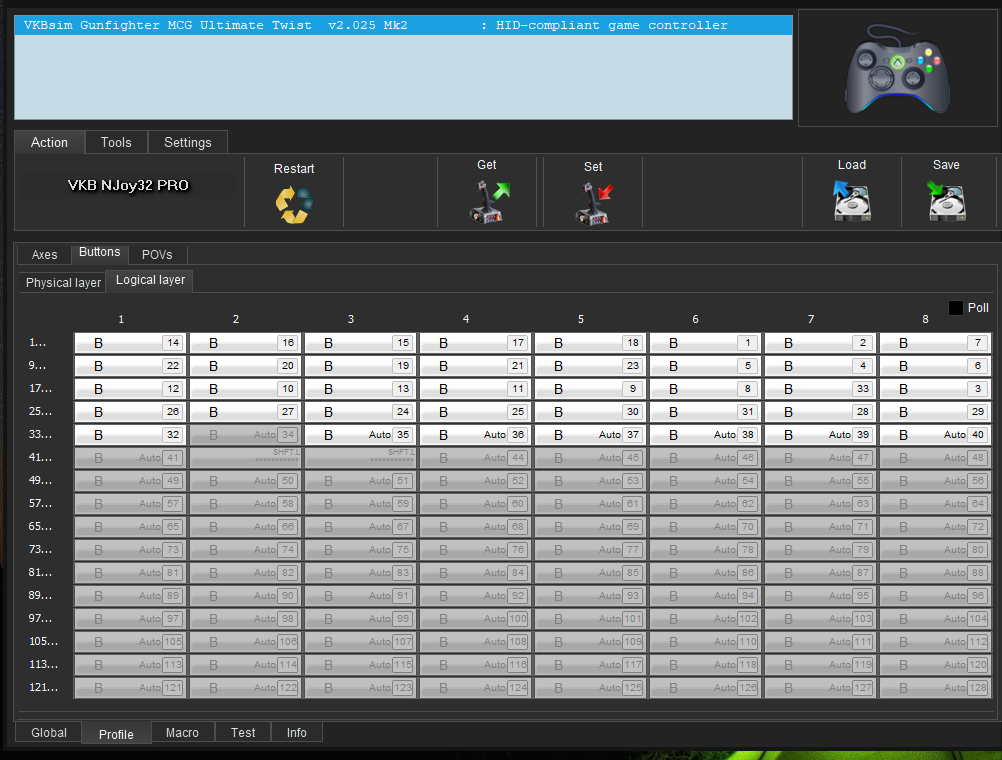Image resolution: width=1002 pixels, height=760 pixels.
Task: Click the disabled Auto 52 button cell
Action: (475, 481)
